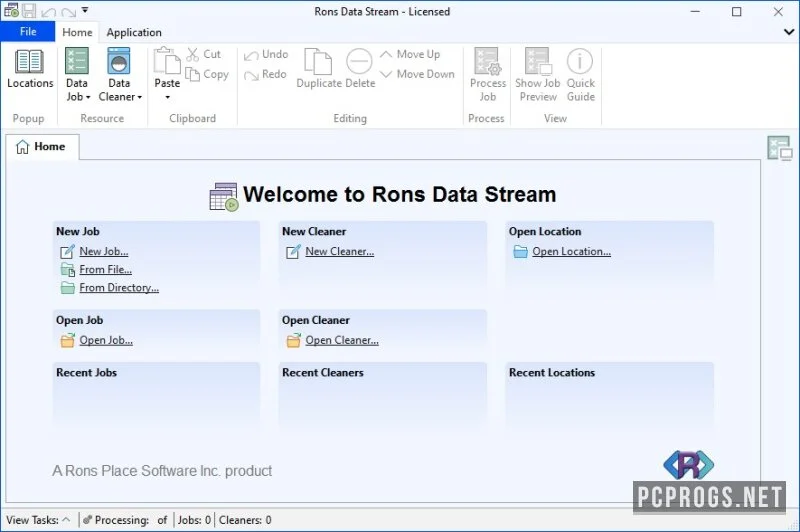Open the Quick Guide
Image resolution: width=800 pixels, height=532 pixels.
[x=580, y=75]
